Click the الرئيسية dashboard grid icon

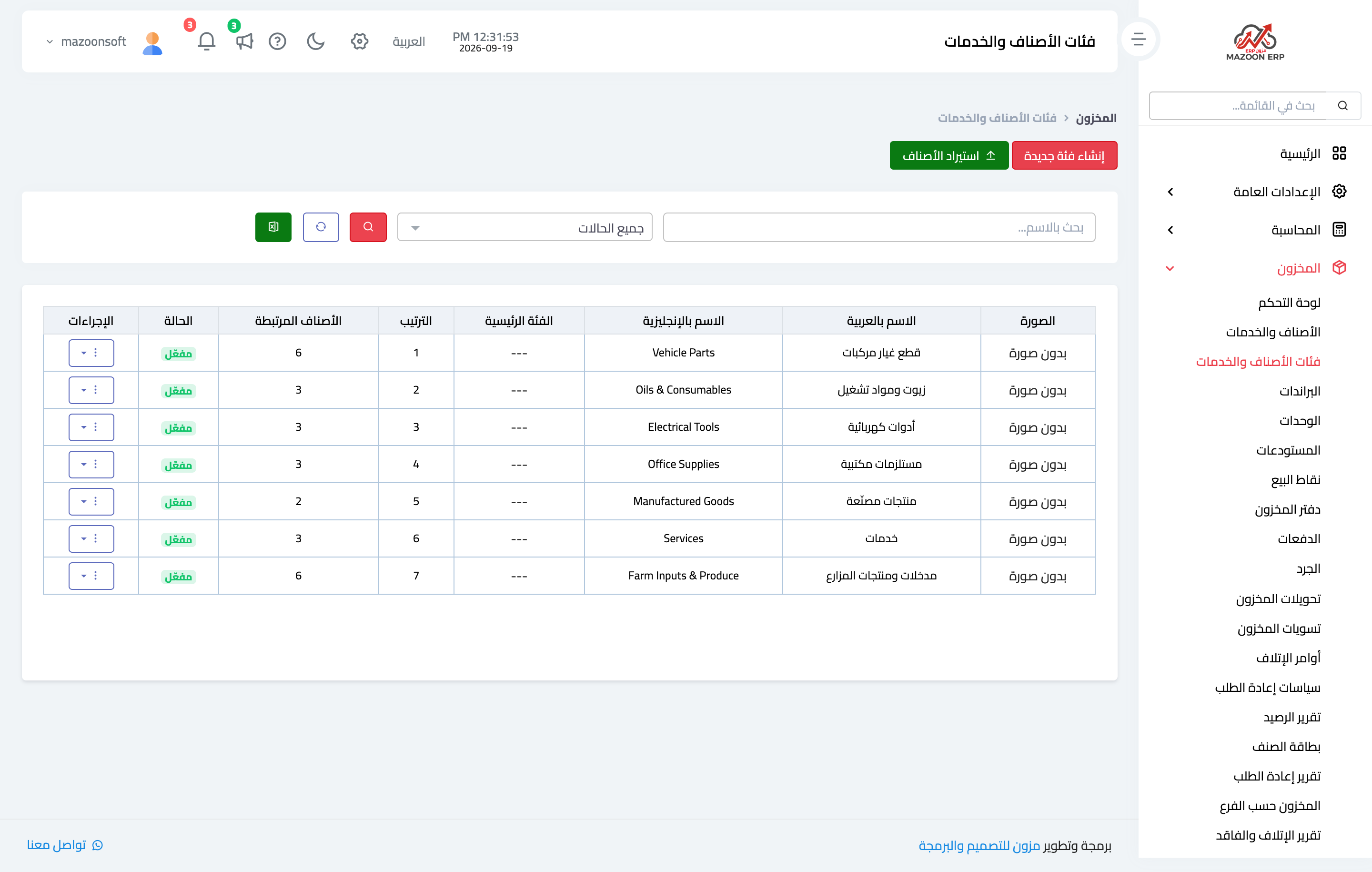click(1339, 153)
